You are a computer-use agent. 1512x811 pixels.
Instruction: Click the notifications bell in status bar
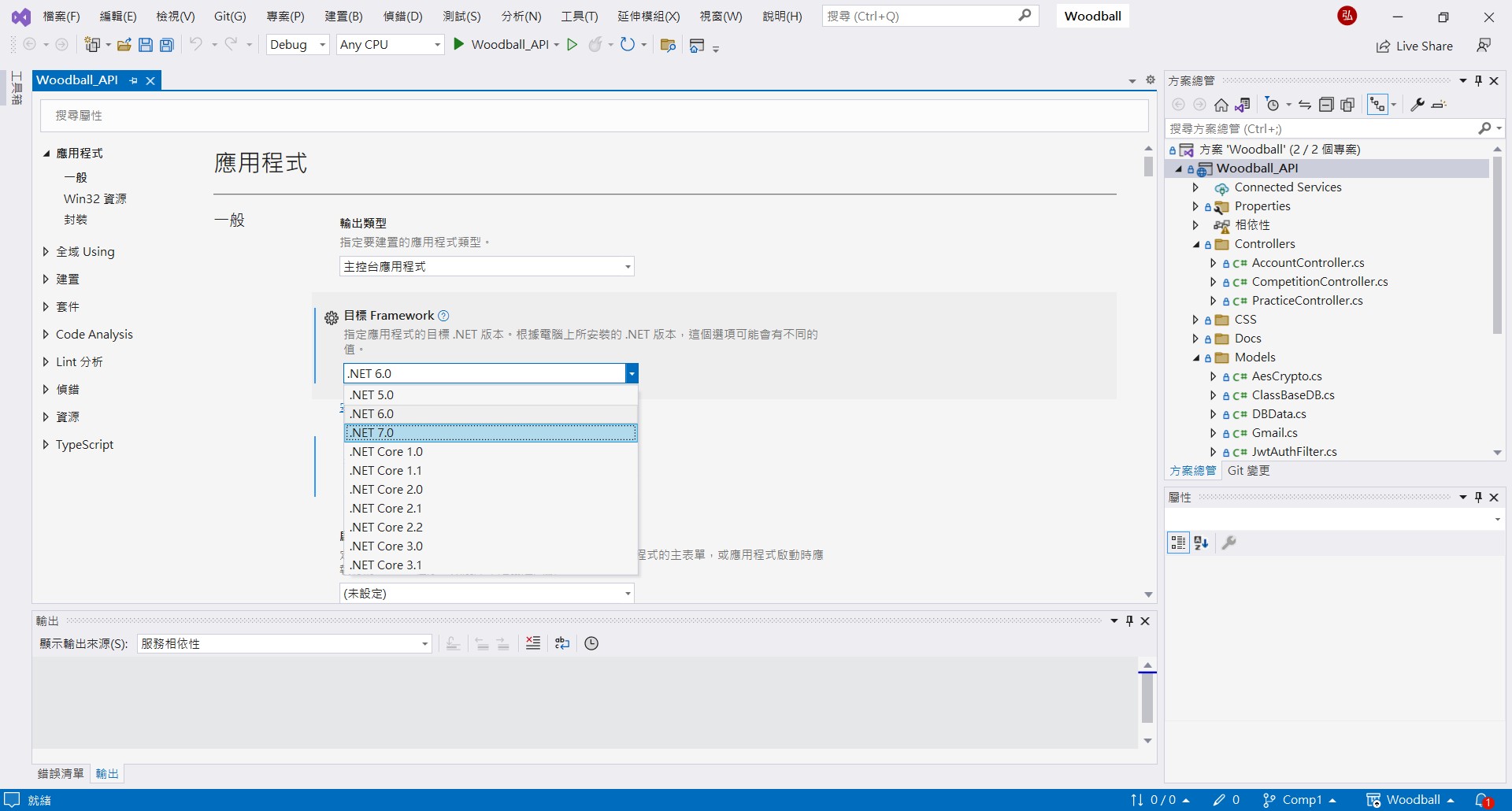(x=1484, y=800)
